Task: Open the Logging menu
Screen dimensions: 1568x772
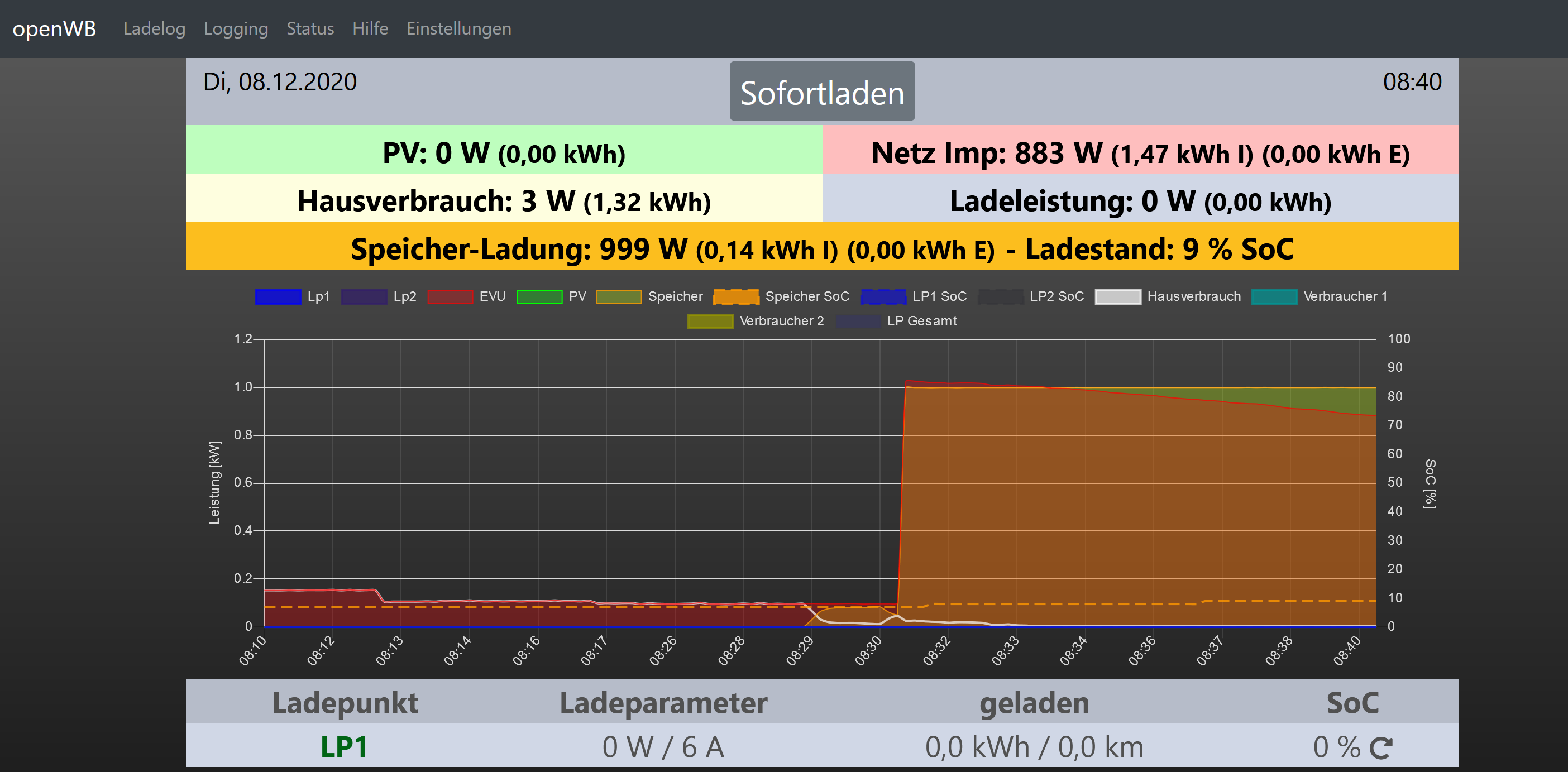Action: 236,28
